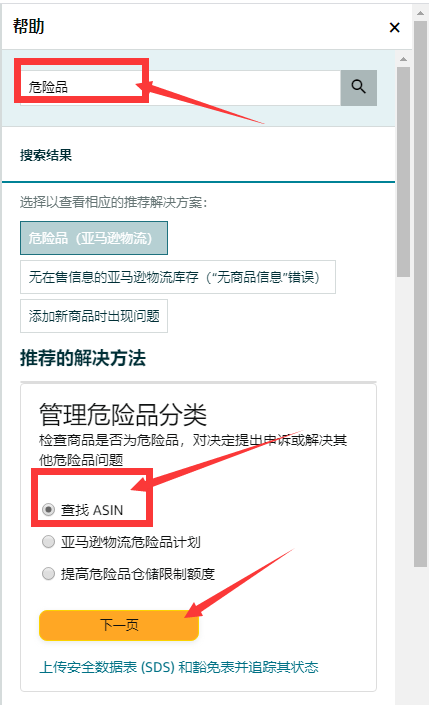Click the magnifier search icon button

358,88
